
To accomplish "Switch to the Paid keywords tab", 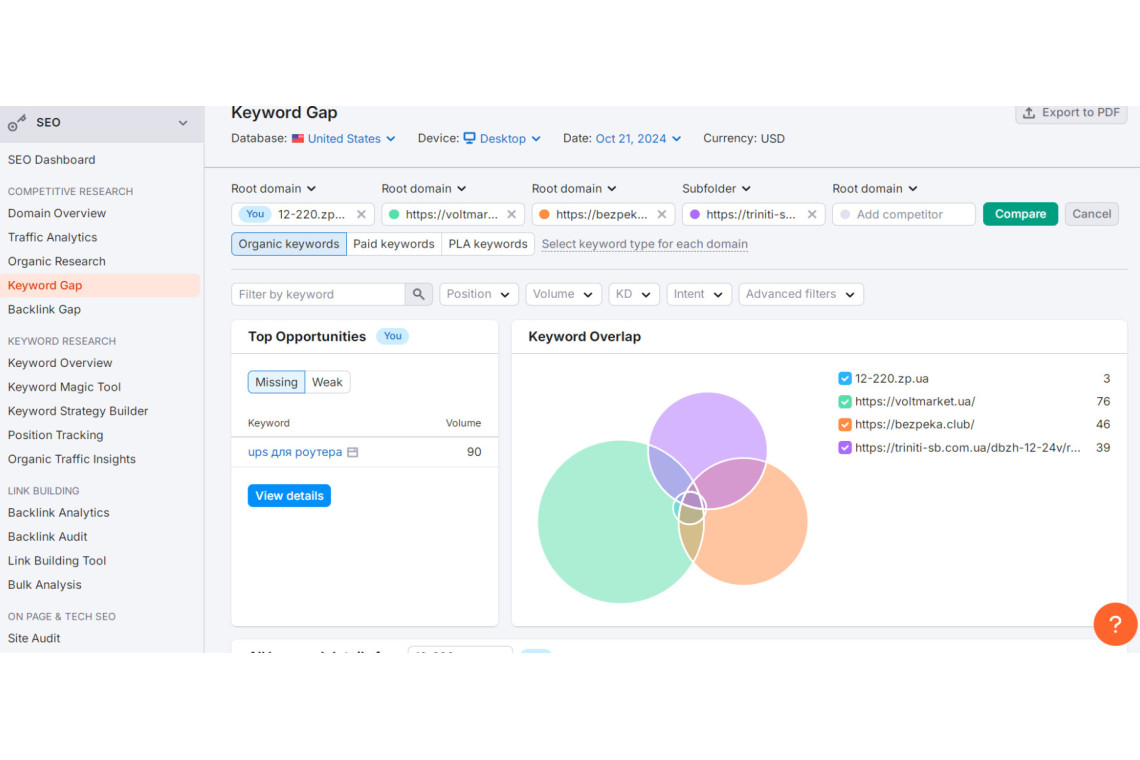I will pos(393,244).
